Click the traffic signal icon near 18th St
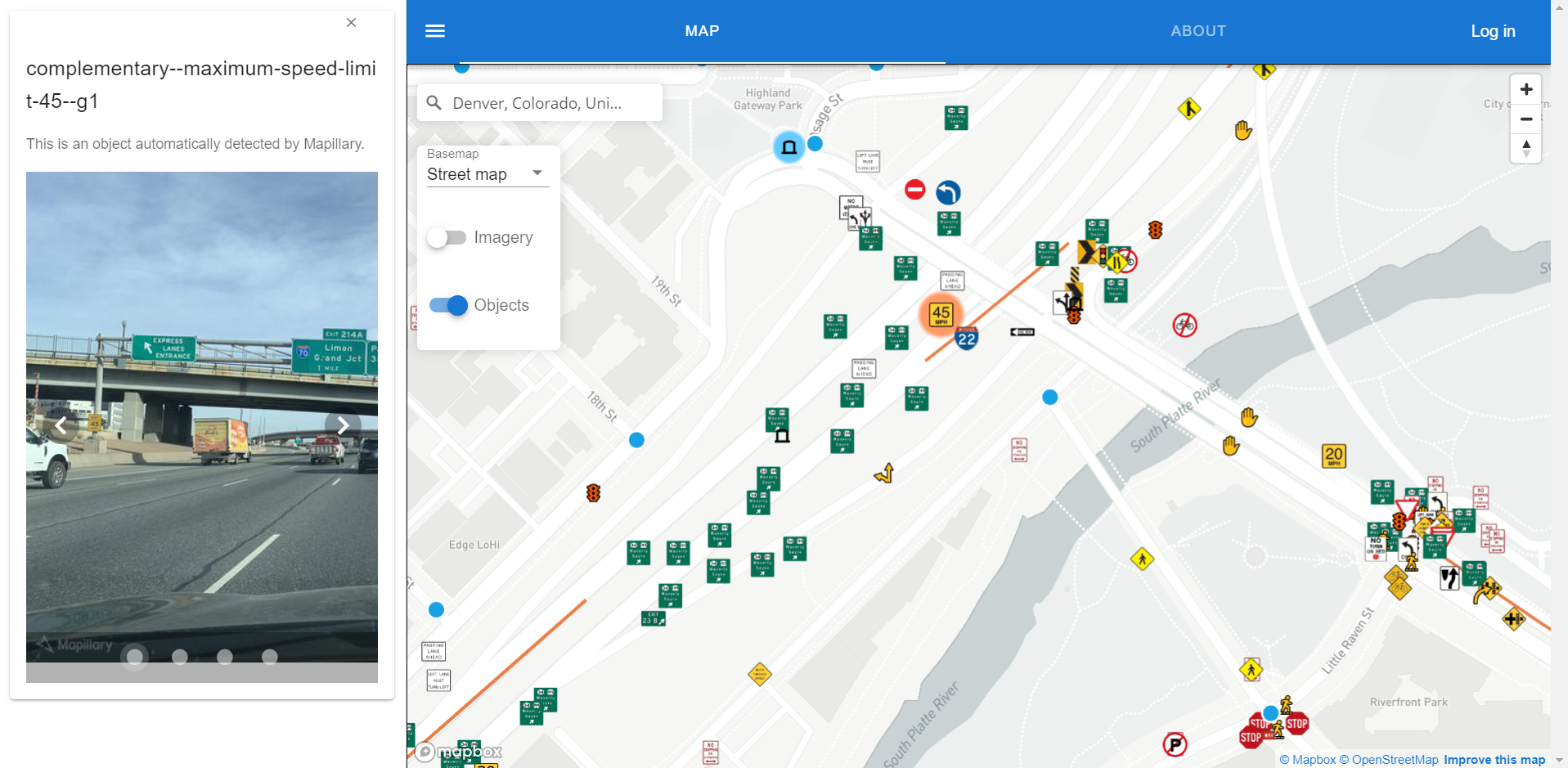The width and height of the screenshot is (1568, 768). (593, 493)
